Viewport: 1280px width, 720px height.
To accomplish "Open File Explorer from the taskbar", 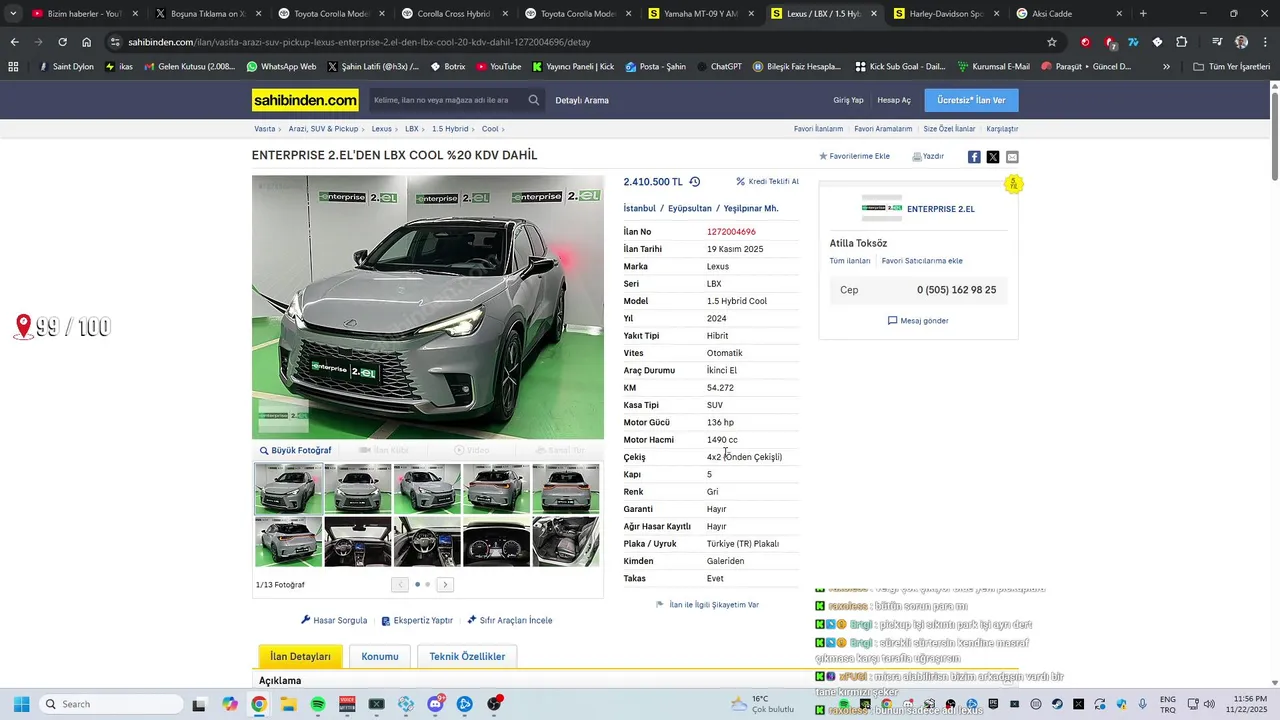I will (x=288, y=704).
